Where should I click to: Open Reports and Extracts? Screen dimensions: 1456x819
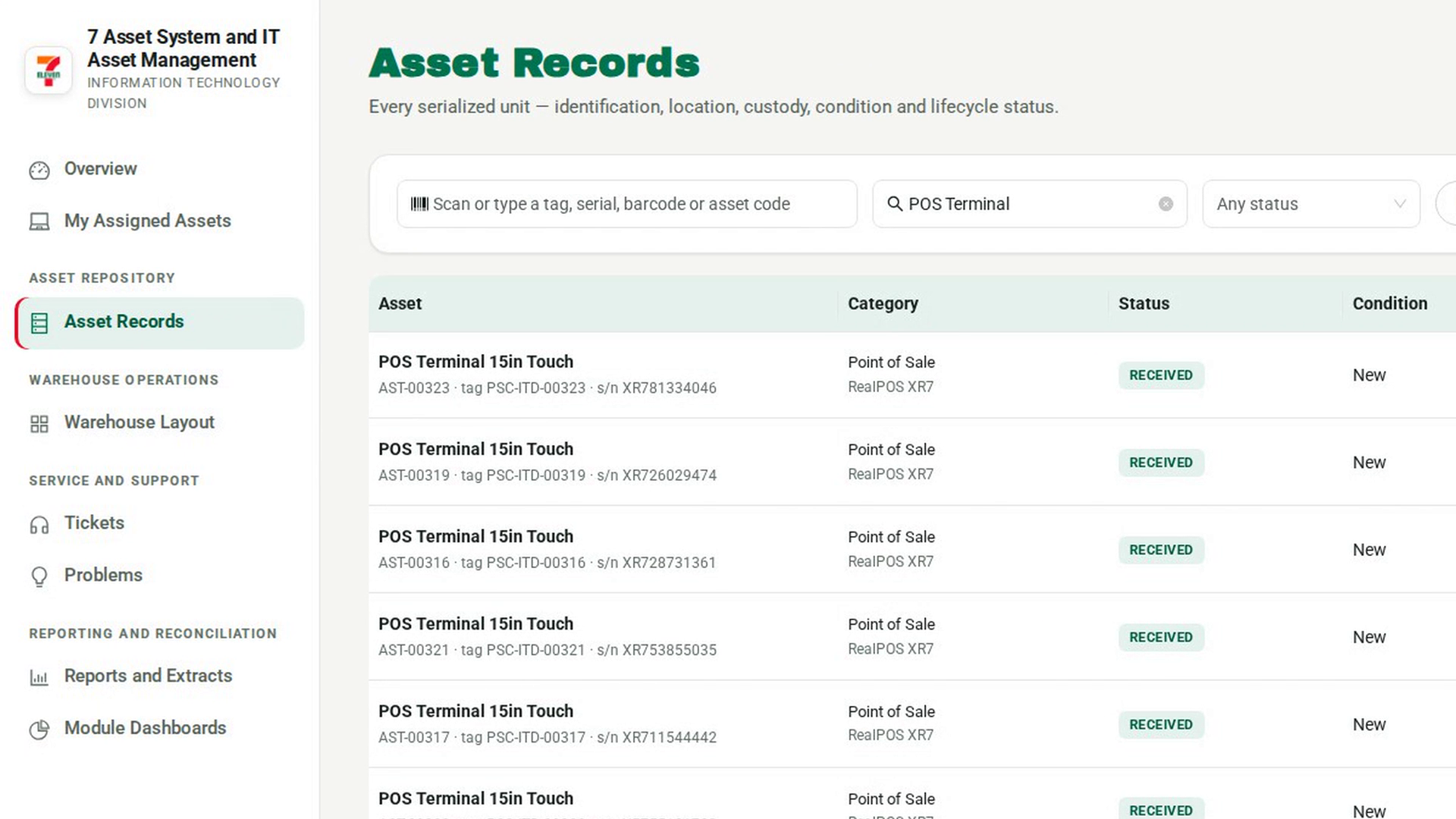click(159, 676)
